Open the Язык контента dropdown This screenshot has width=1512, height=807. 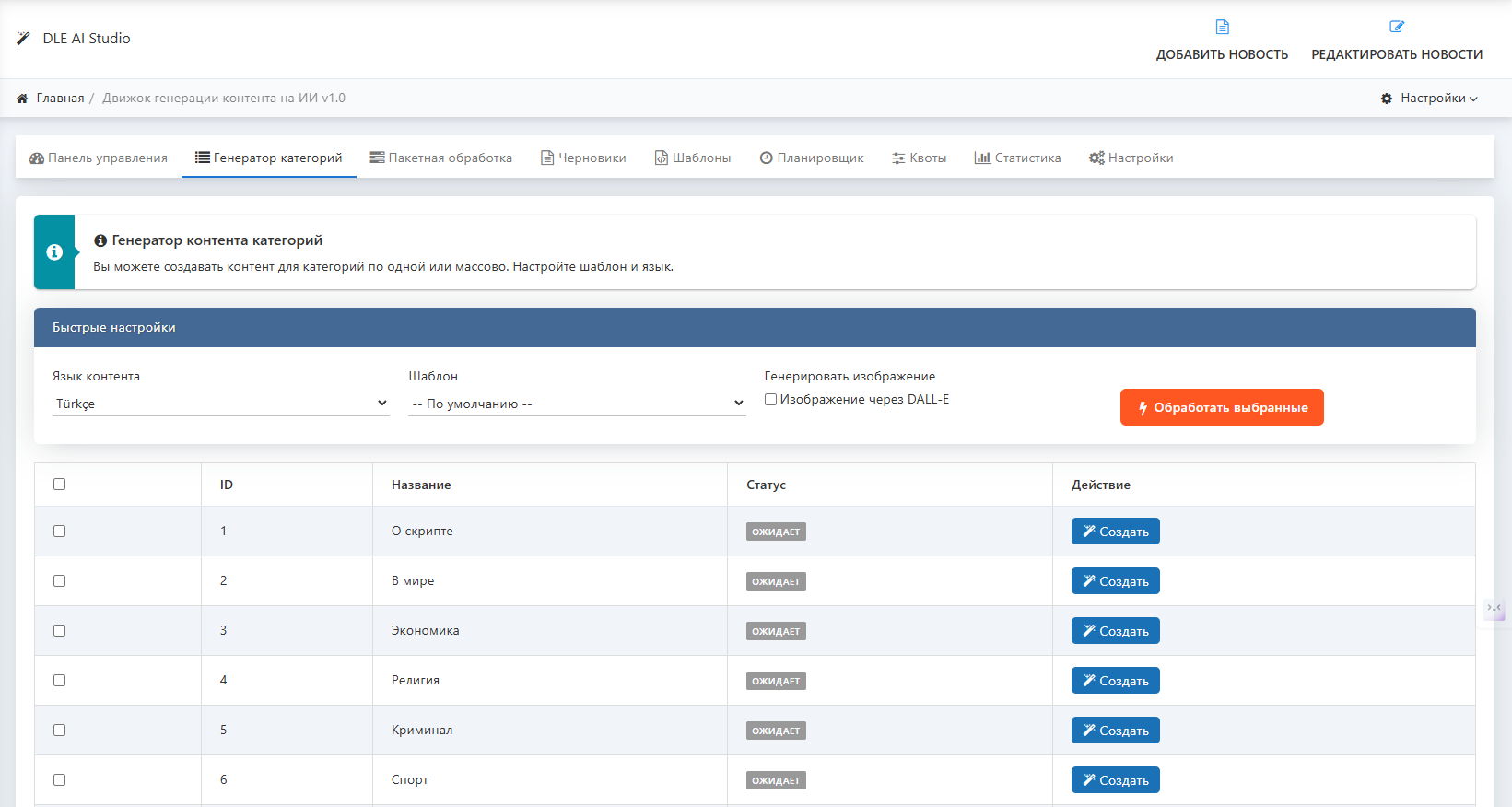pos(220,403)
